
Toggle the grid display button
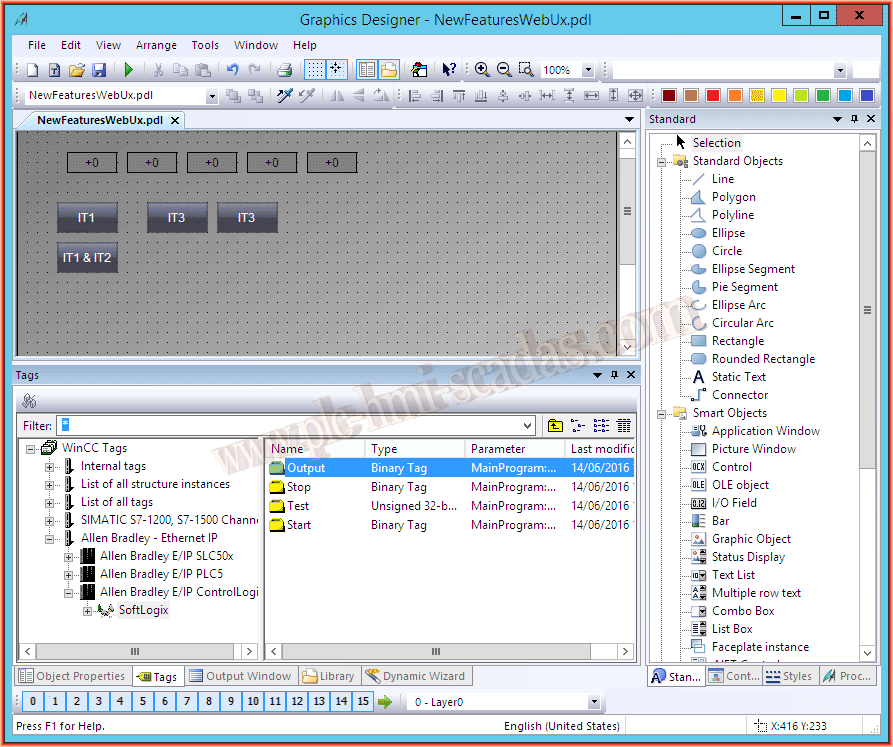pos(314,70)
